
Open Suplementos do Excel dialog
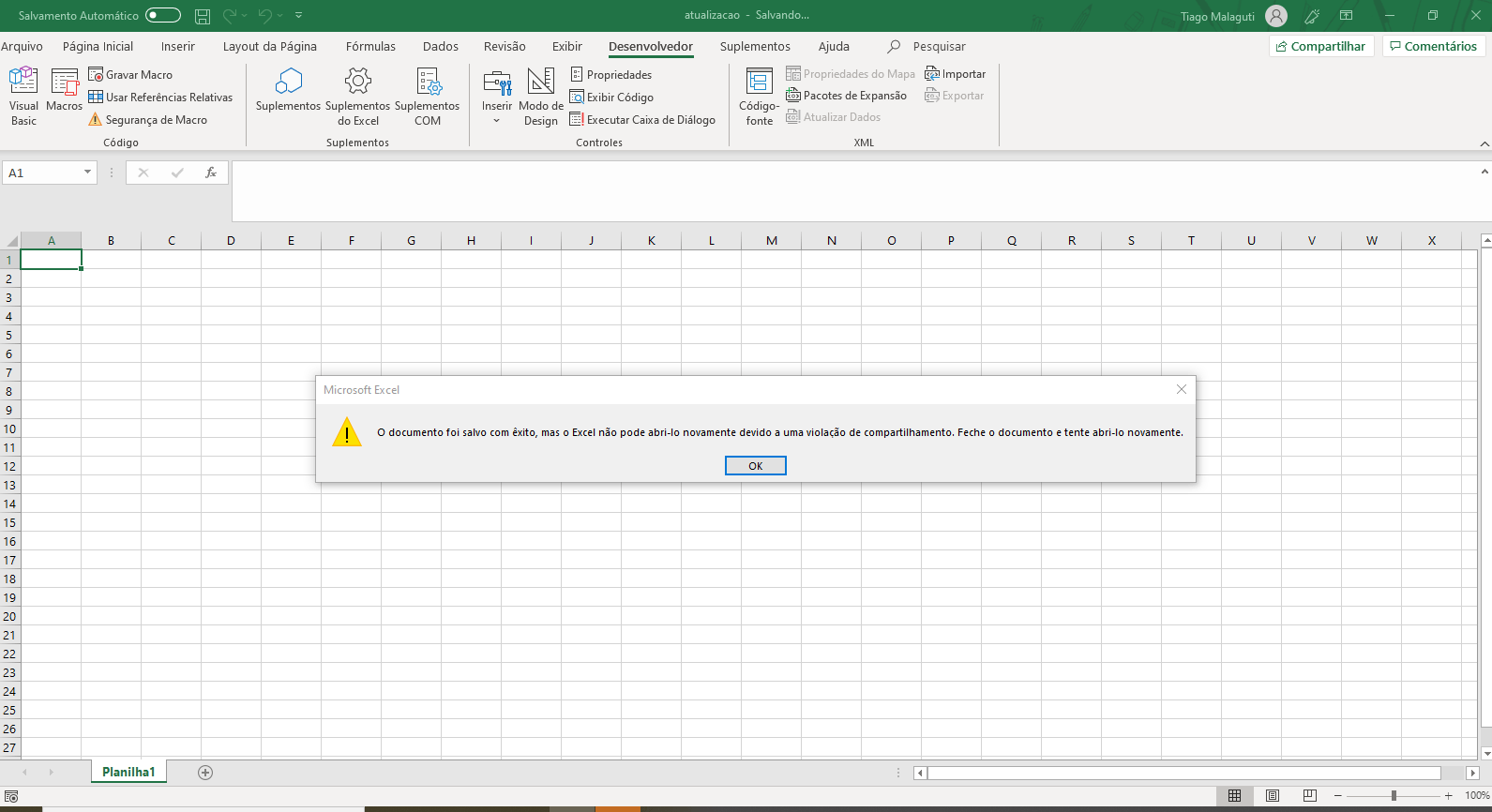pyautogui.click(x=357, y=96)
